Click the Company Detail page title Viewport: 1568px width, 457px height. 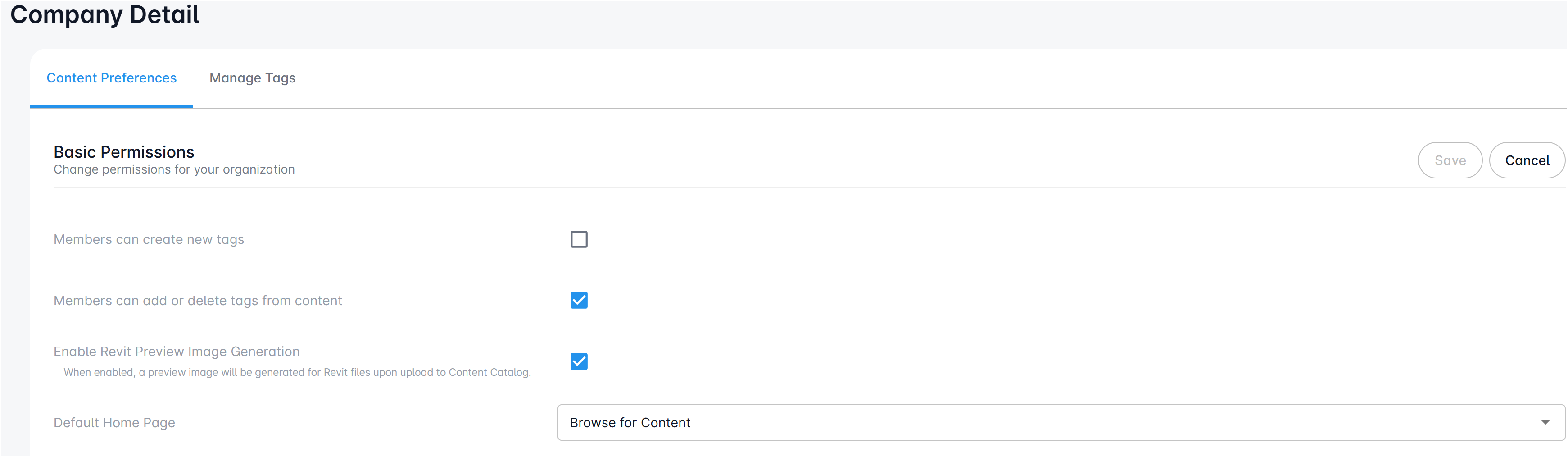(x=104, y=14)
